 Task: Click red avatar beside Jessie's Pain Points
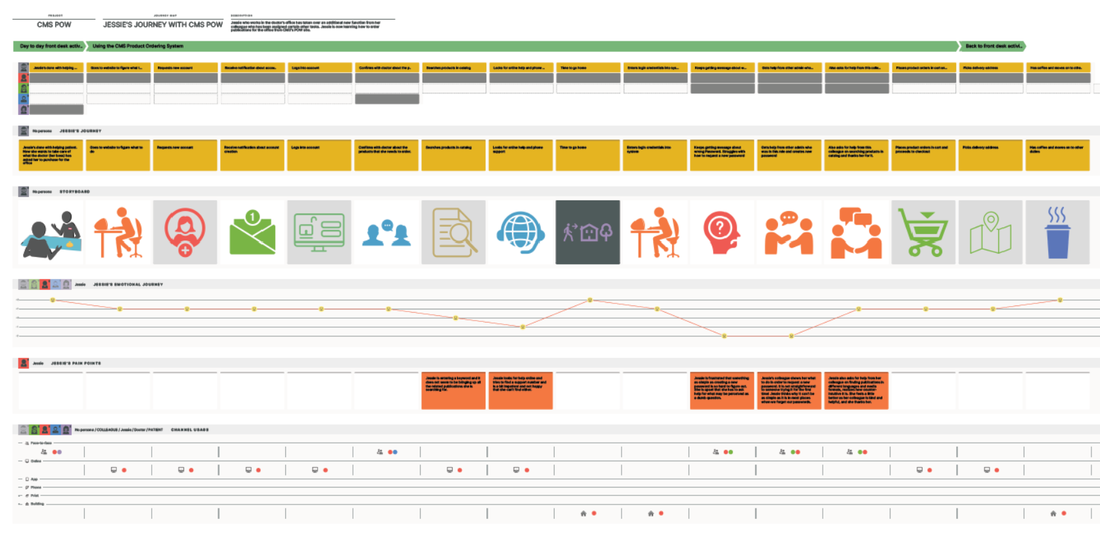click(x=24, y=363)
